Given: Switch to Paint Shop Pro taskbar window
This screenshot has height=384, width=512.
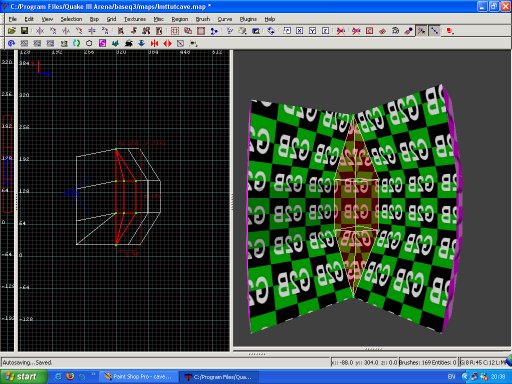Looking at the screenshot, I should [139, 377].
